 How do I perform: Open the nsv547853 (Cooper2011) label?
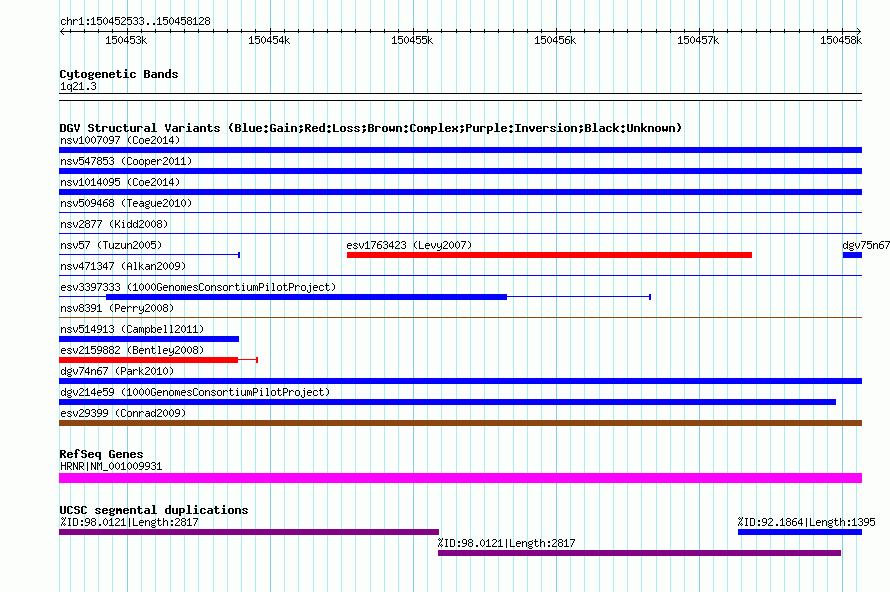pos(126,161)
